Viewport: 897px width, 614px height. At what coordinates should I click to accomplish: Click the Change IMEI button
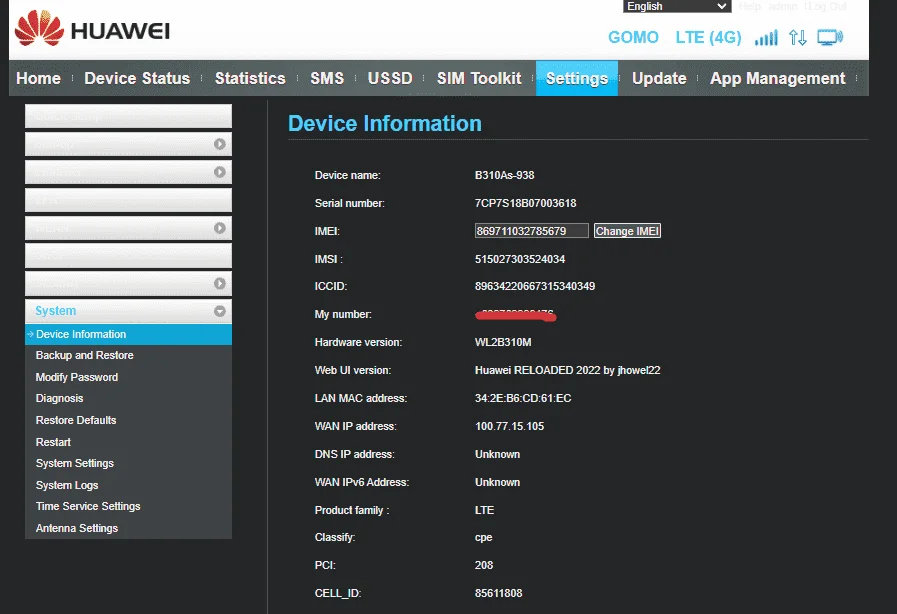[x=627, y=231]
